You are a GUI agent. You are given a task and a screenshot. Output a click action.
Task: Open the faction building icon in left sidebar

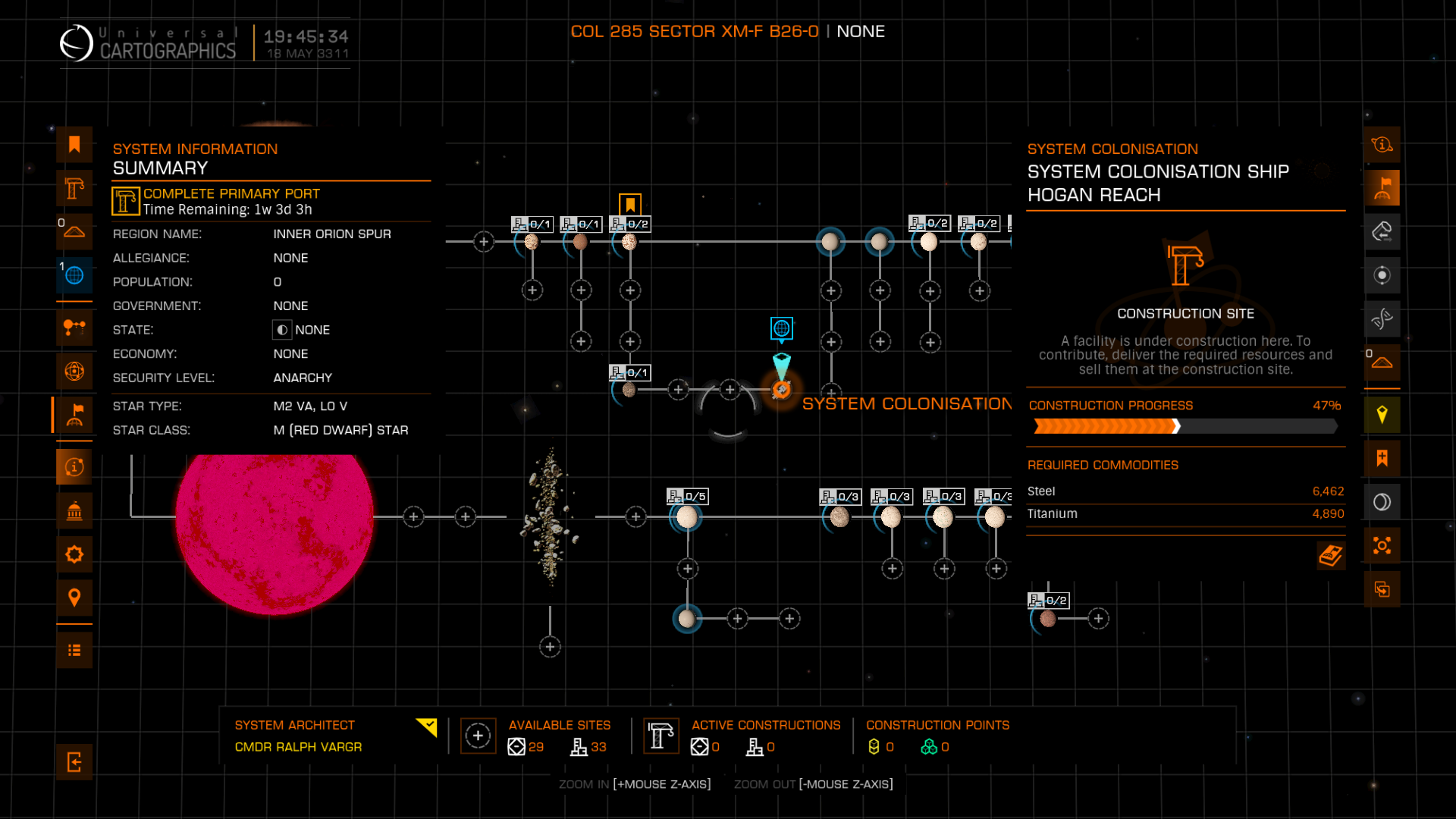[74, 510]
